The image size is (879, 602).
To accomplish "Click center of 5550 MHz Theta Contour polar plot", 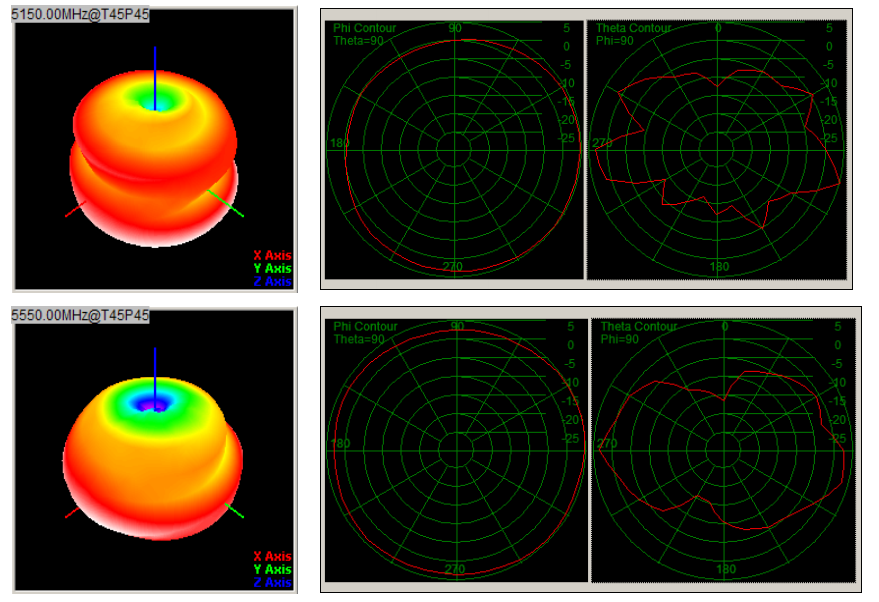I will (x=724, y=447).
